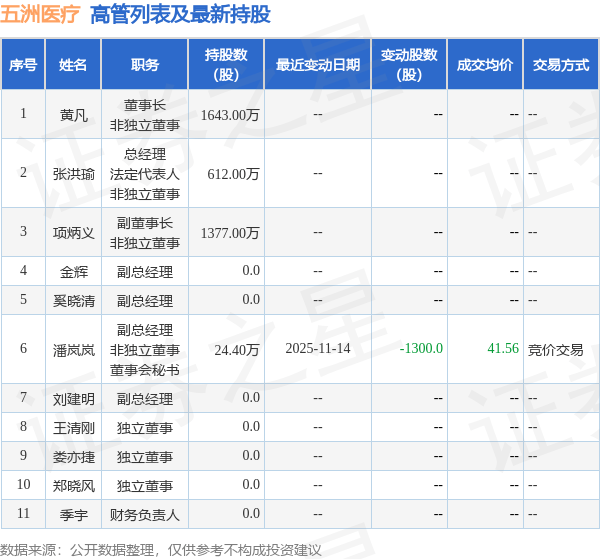This screenshot has width=600, height=559.
Task: Select the 序号 column header
Action: 23,65
